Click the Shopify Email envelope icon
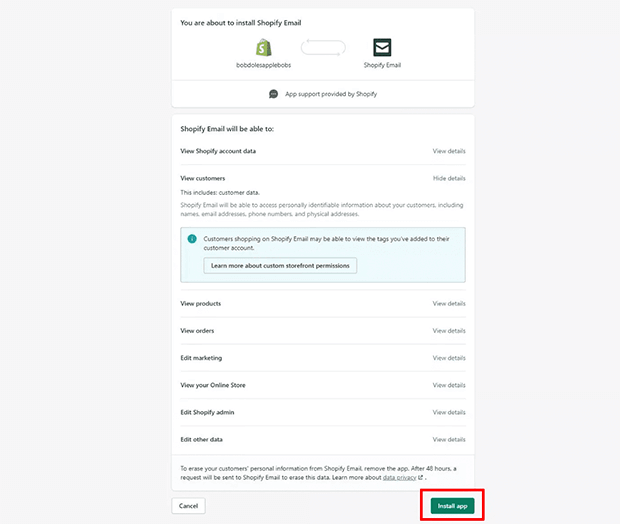Image resolution: width=620 pixels, height=524 pixels. [x=382, y=47]
